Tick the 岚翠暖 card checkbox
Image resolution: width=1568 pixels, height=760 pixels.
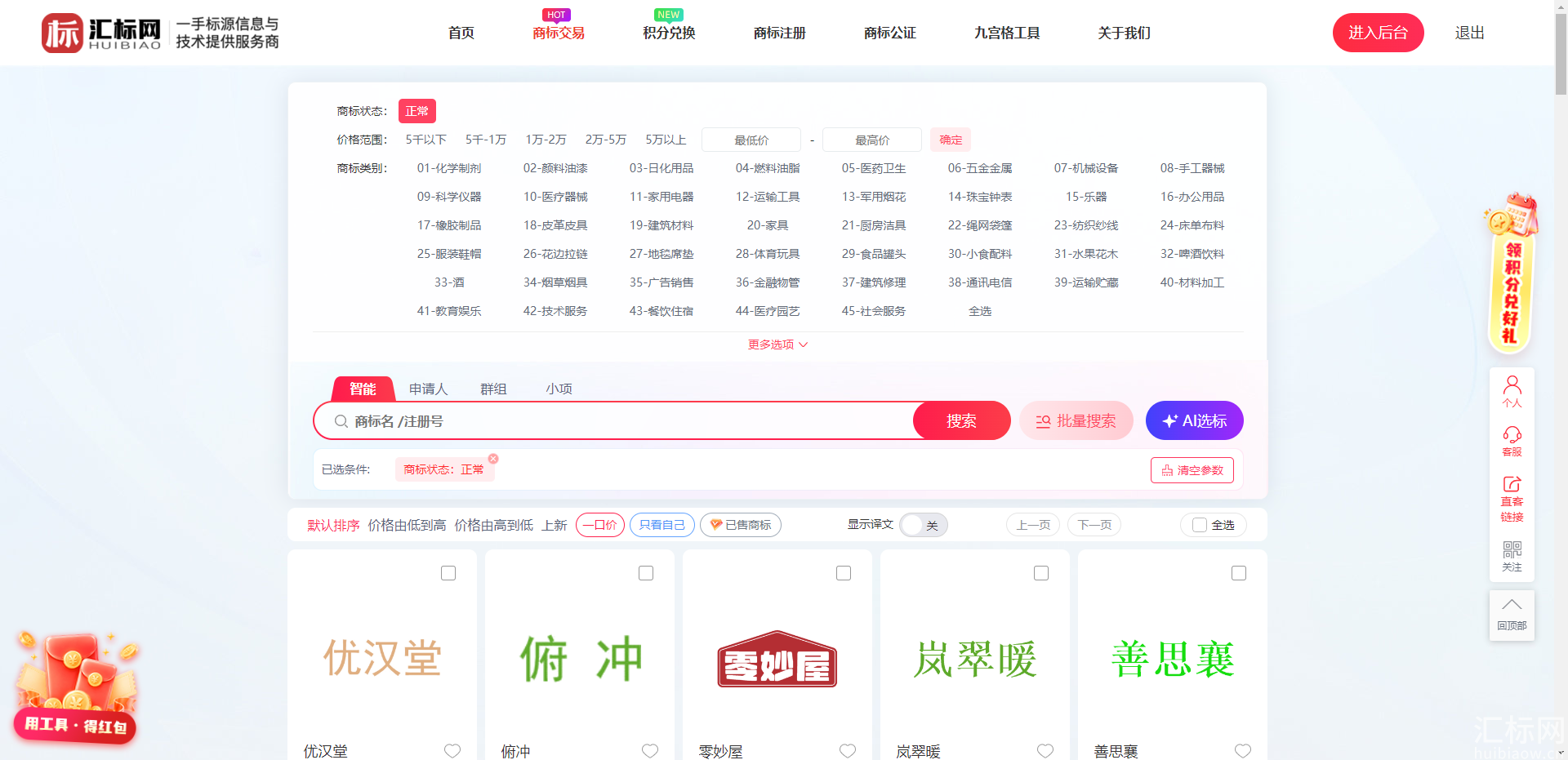[1041, 573]
